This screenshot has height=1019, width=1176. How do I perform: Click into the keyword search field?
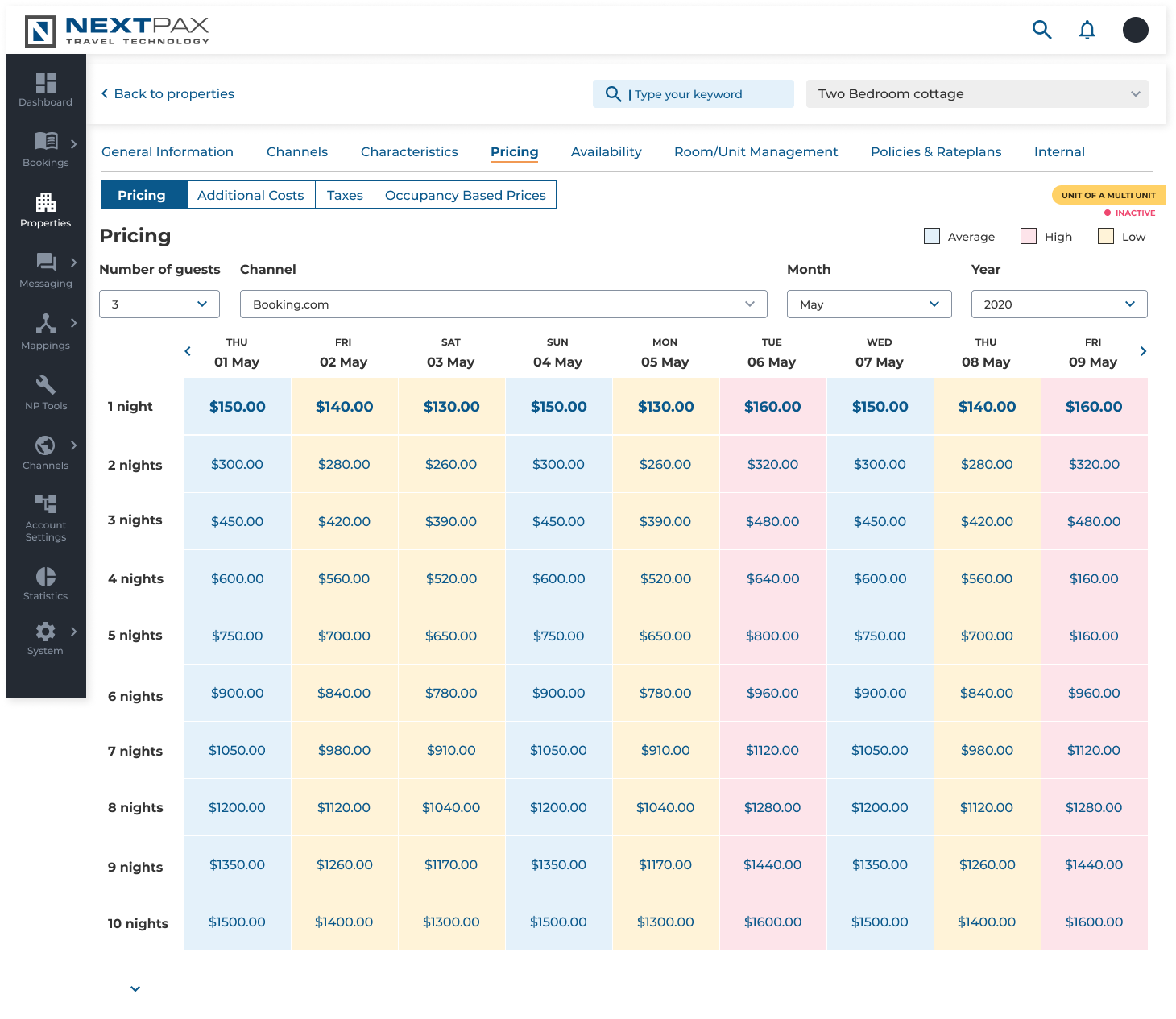[x=701, y=93]
